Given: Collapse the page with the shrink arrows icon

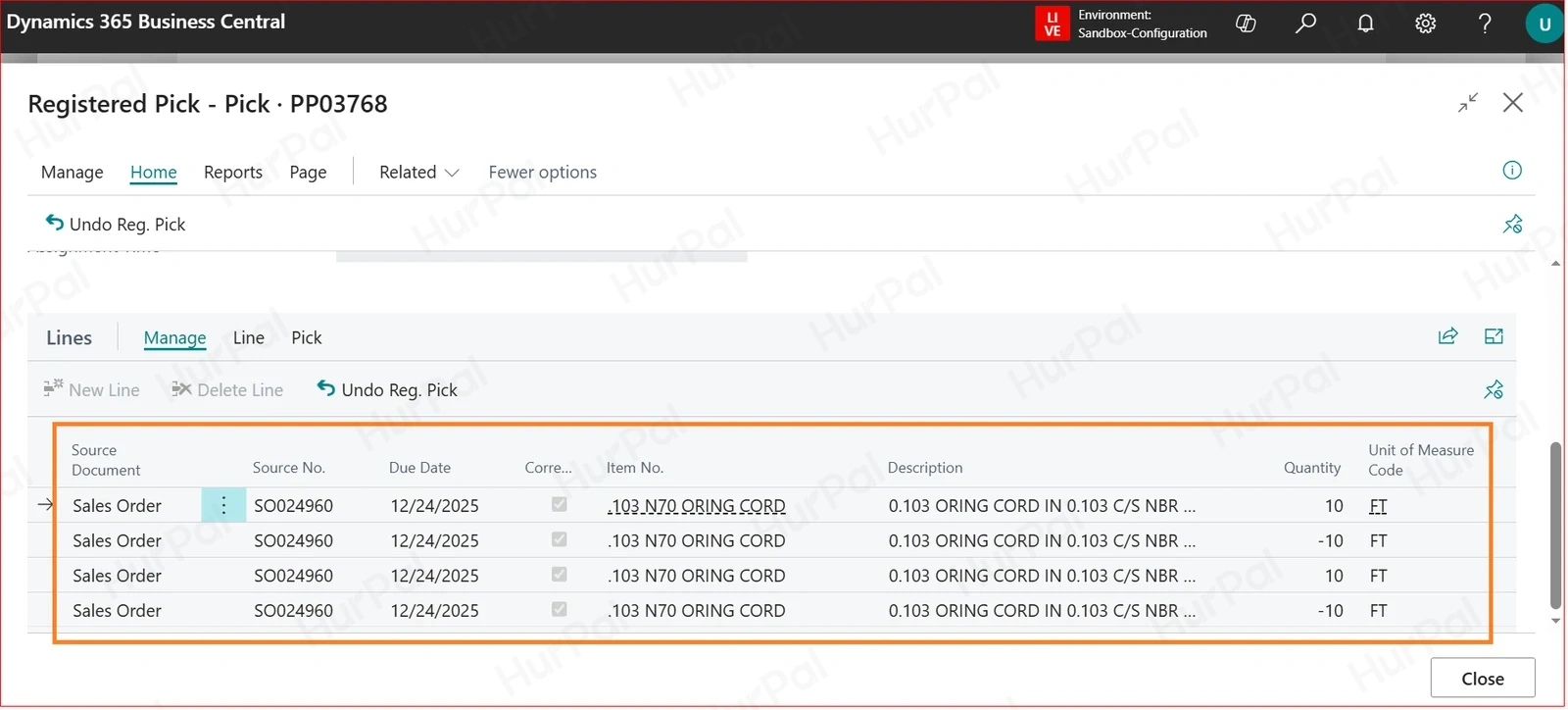Looking at the screenshot, I should click(1468, 103).
